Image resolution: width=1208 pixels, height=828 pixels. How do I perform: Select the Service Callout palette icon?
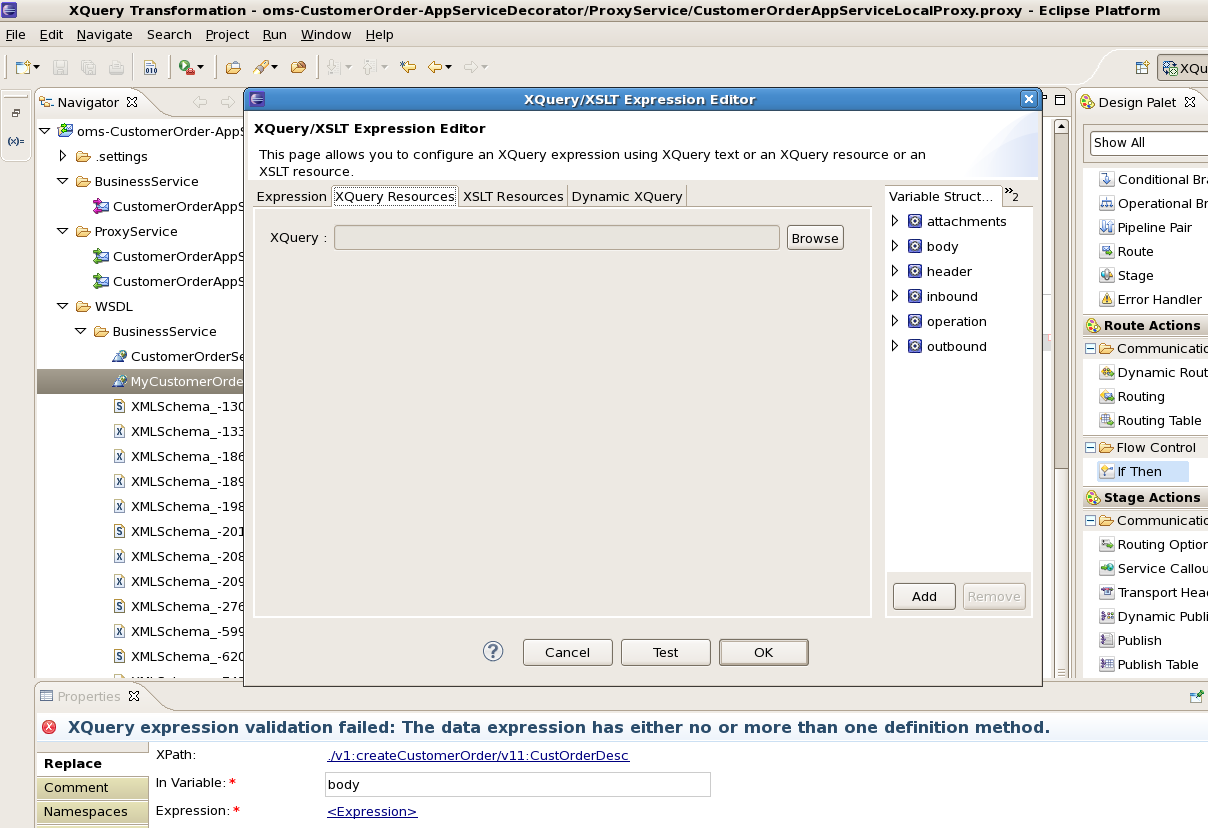1107,568
